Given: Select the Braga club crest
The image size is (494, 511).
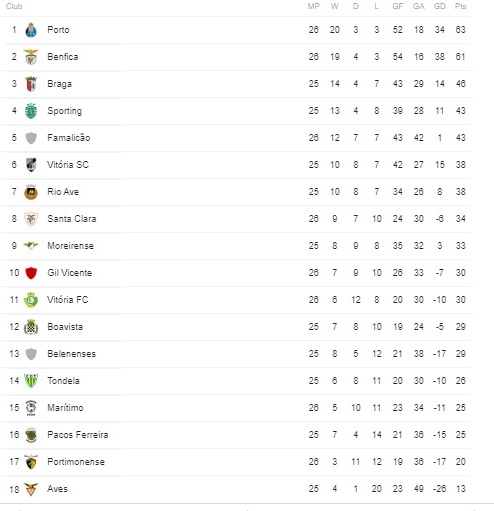Looking at the screenshot, I should click(31, 84).
